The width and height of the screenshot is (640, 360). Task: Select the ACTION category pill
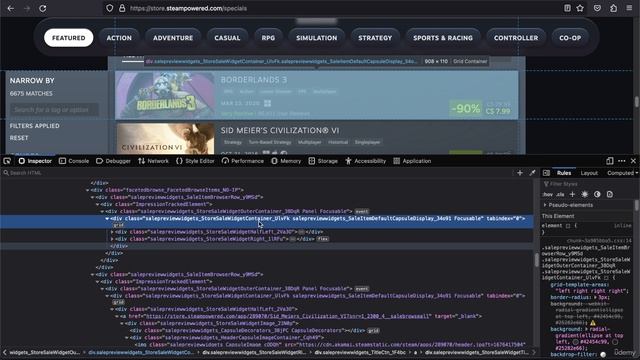[x=119, y=38]
